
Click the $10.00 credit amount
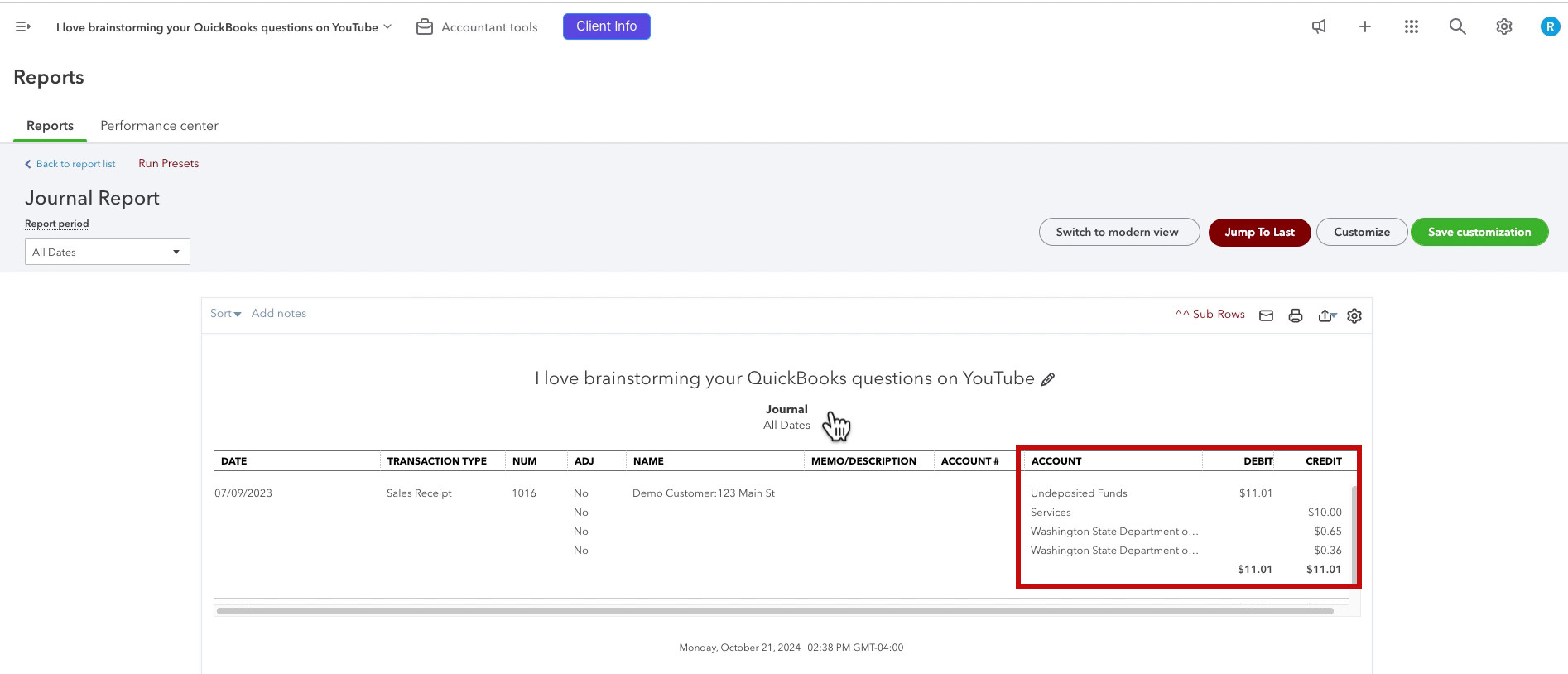pyautogui.click(x=1325, y=513)
